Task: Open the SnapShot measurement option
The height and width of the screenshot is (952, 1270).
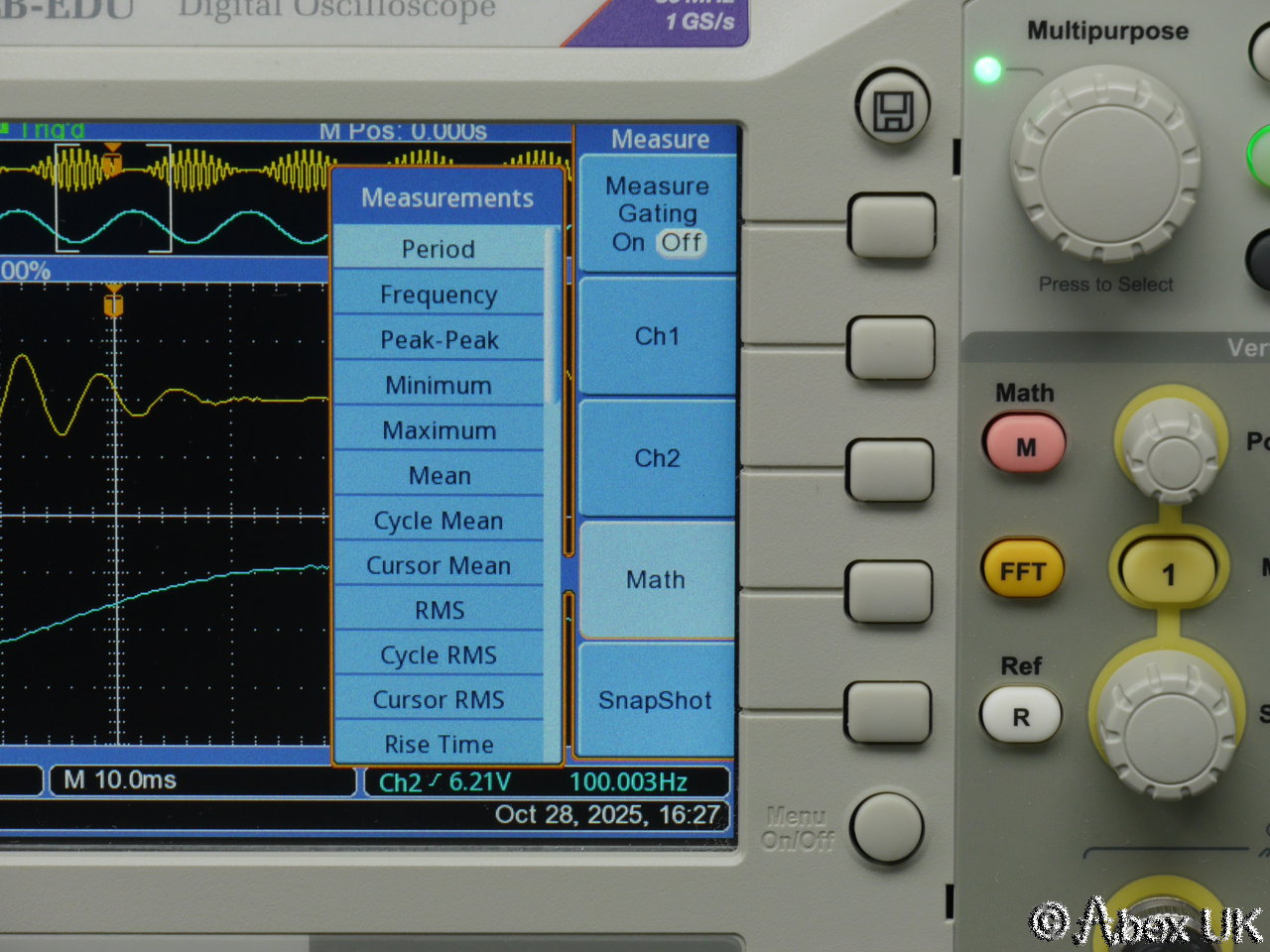Action: pyautogui.click(x=655, y=700)
